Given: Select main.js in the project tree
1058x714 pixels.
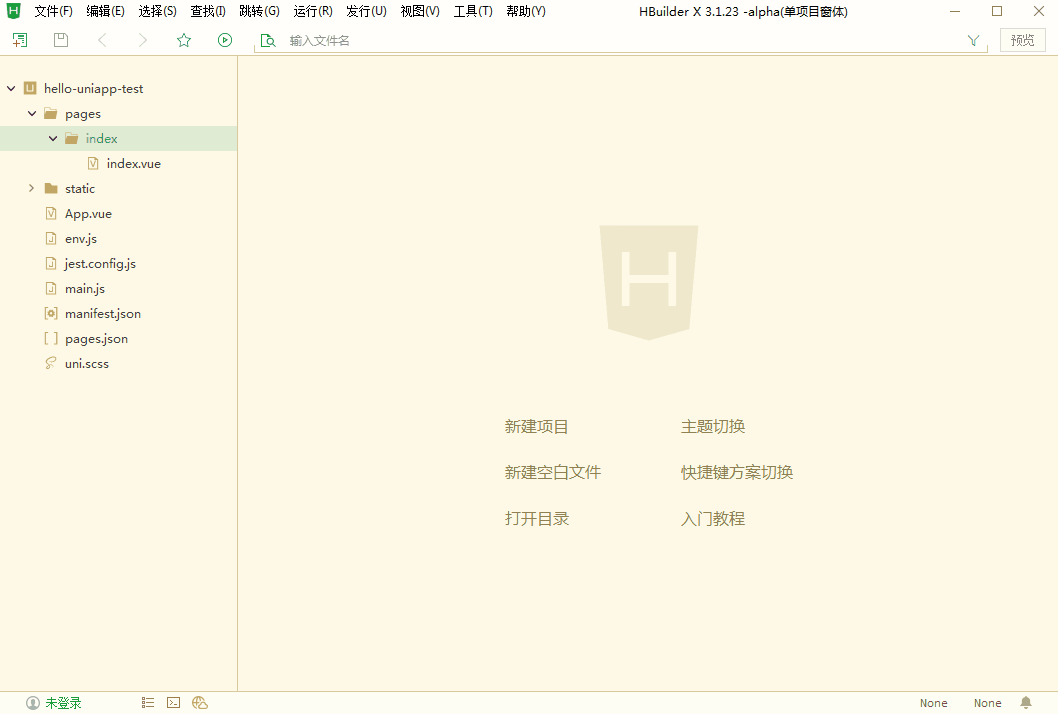Looking at the screenshot, I should point(119,288).
